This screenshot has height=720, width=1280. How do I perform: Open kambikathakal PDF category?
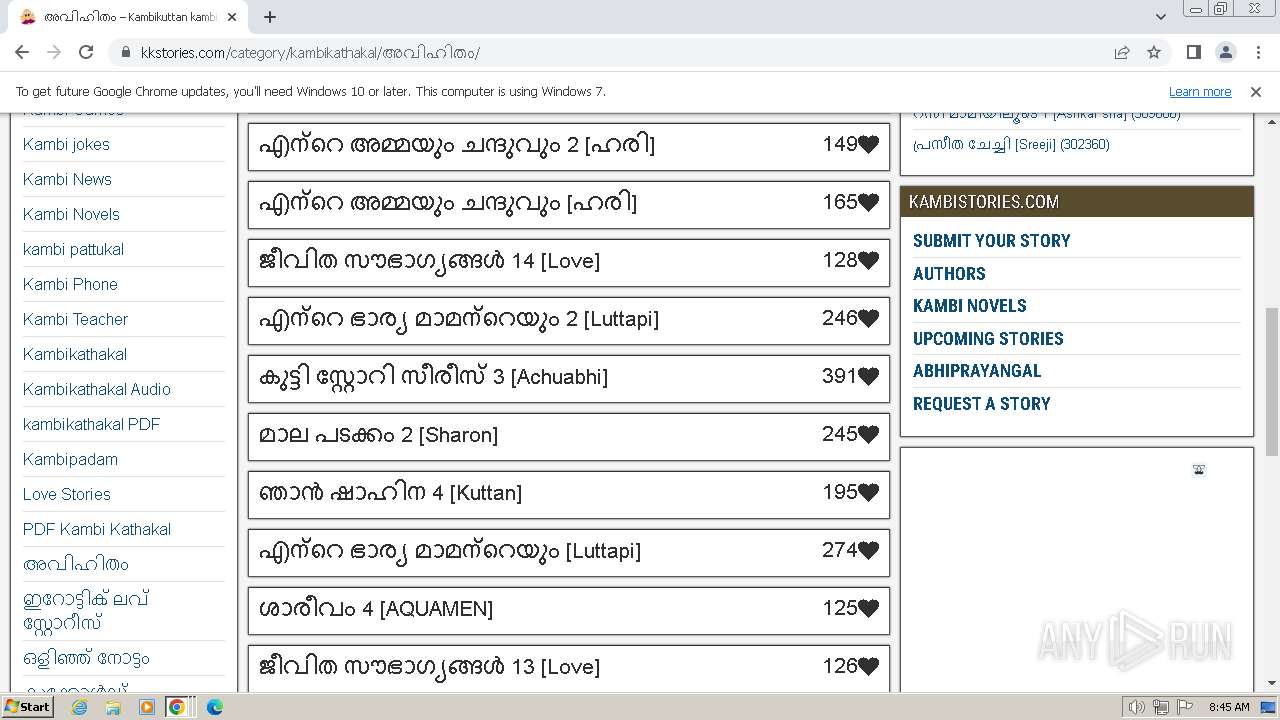pos(91,424)
